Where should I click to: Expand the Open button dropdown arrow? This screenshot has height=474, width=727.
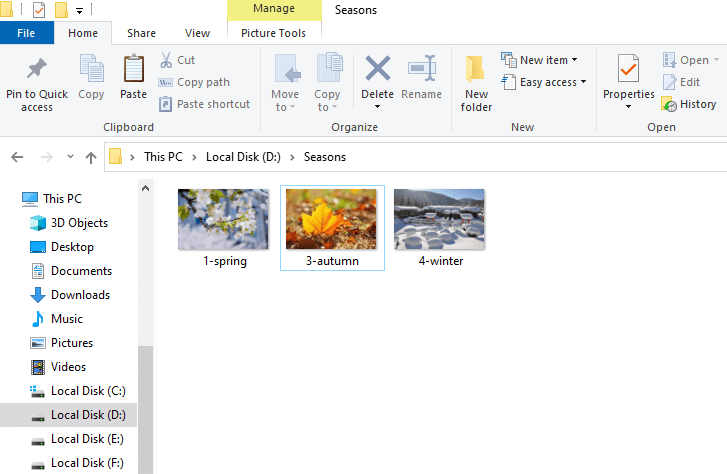click(716, 60)
